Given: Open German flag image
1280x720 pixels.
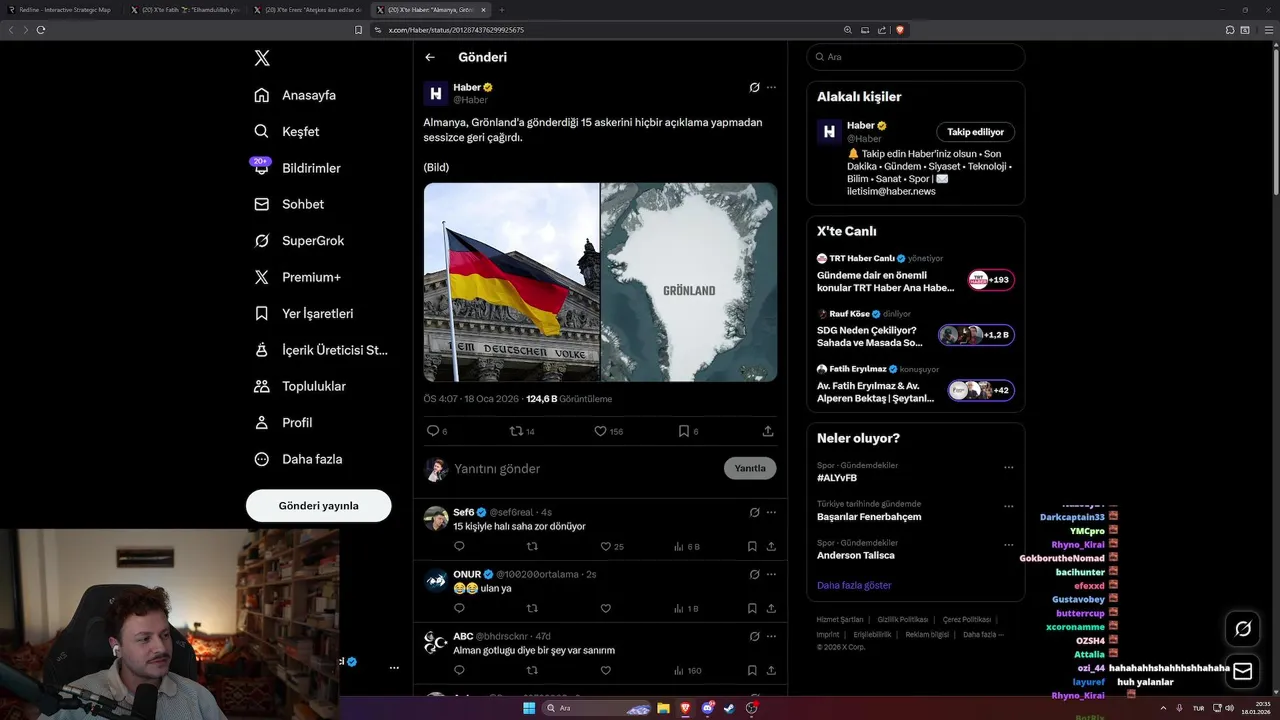Looking at the screenshot, I should (x=511, y=282).
